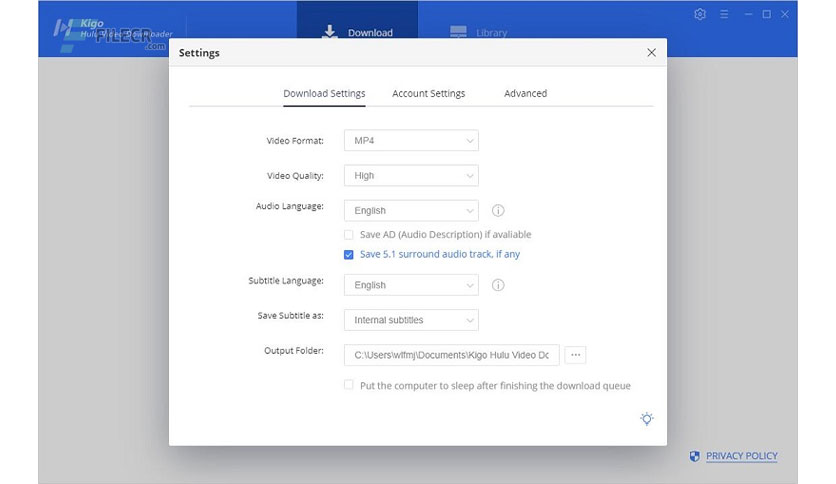Screen dimensions: 836x484
Task: Click the Save 5.1 surround audio label
Action: pos(440,254)
